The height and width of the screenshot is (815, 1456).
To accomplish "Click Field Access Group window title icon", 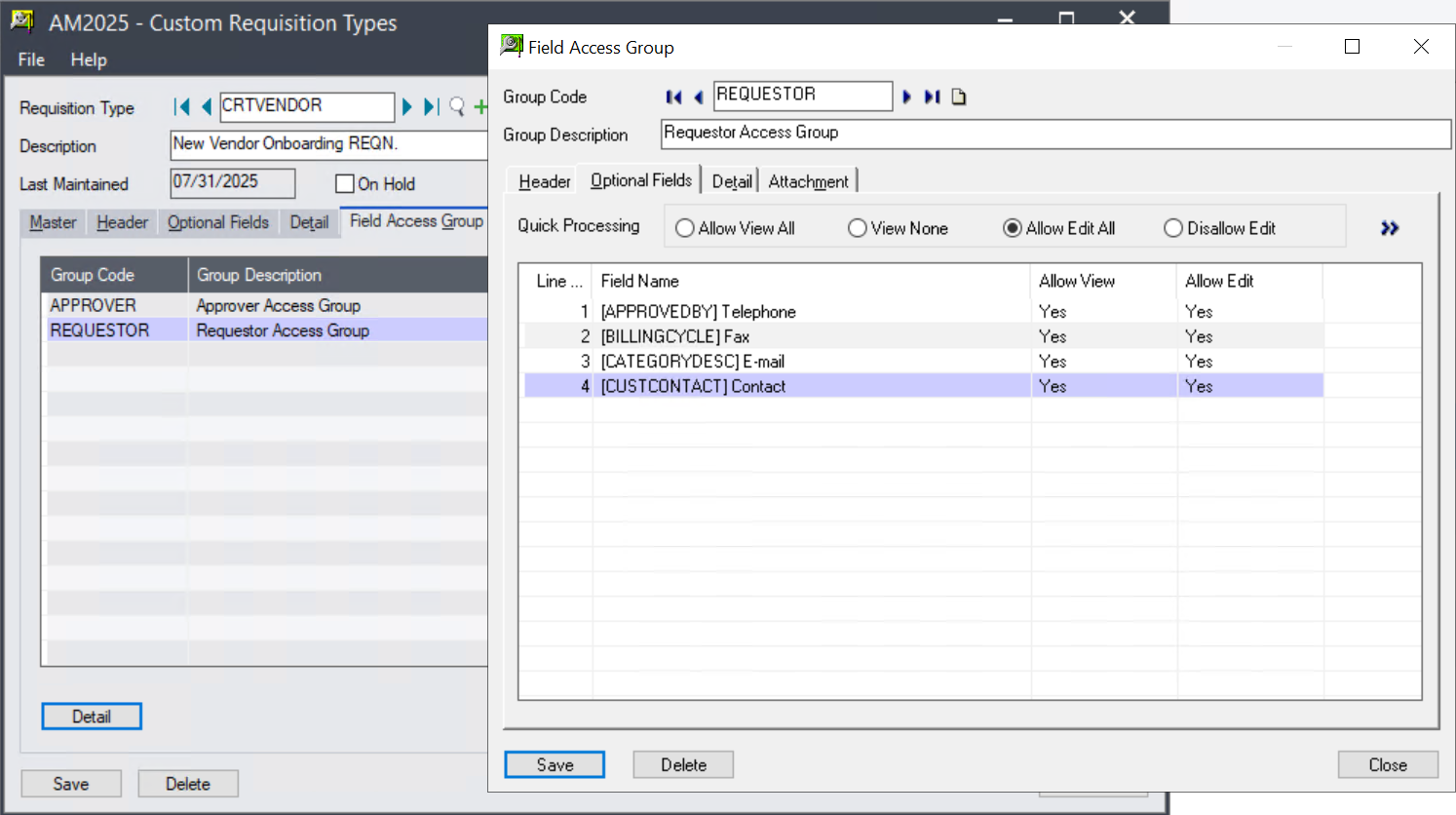I will pyautogui.click(x=512, y=46).
